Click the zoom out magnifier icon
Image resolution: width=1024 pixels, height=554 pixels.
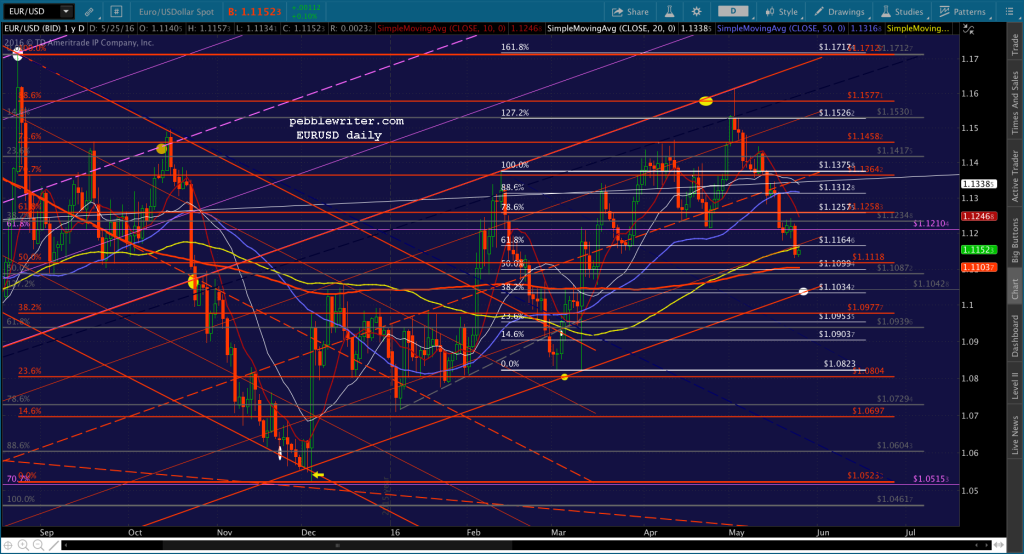[x=38, y=545]
